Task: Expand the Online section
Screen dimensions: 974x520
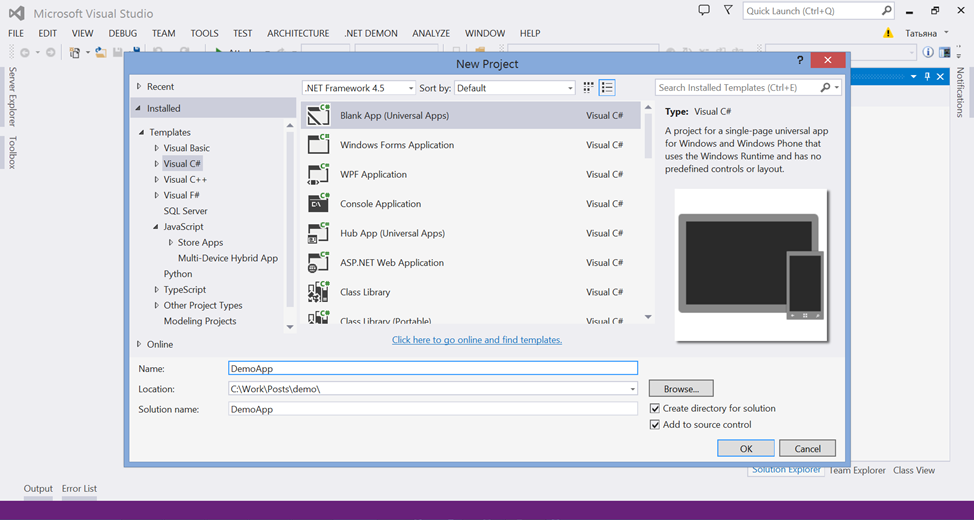Action: tap(139, 344)
